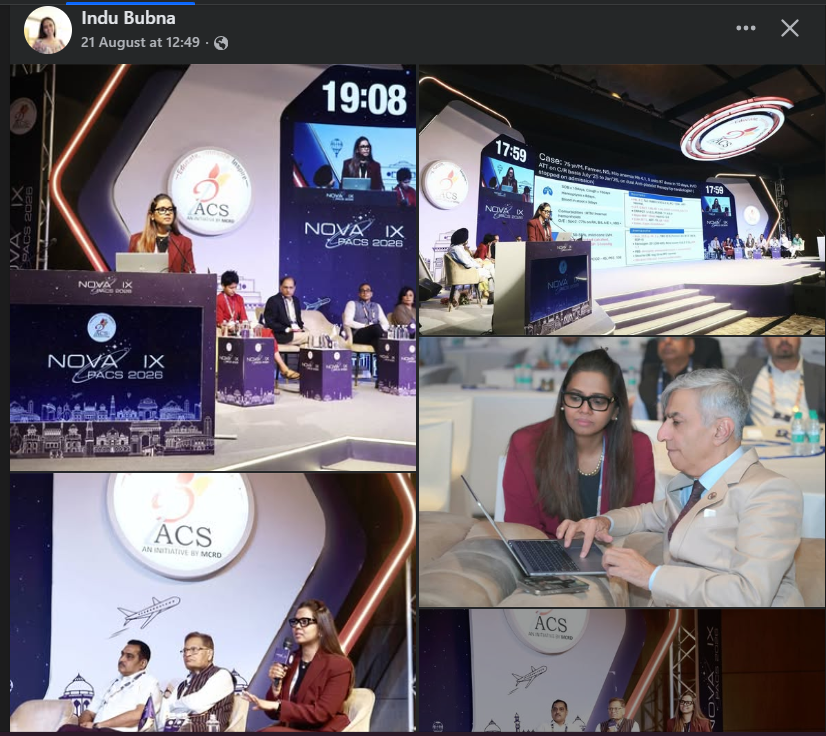Open the panel photo with woman holding microphone
826x736 pixels.
pyautogui.click(x=213, y=603)
